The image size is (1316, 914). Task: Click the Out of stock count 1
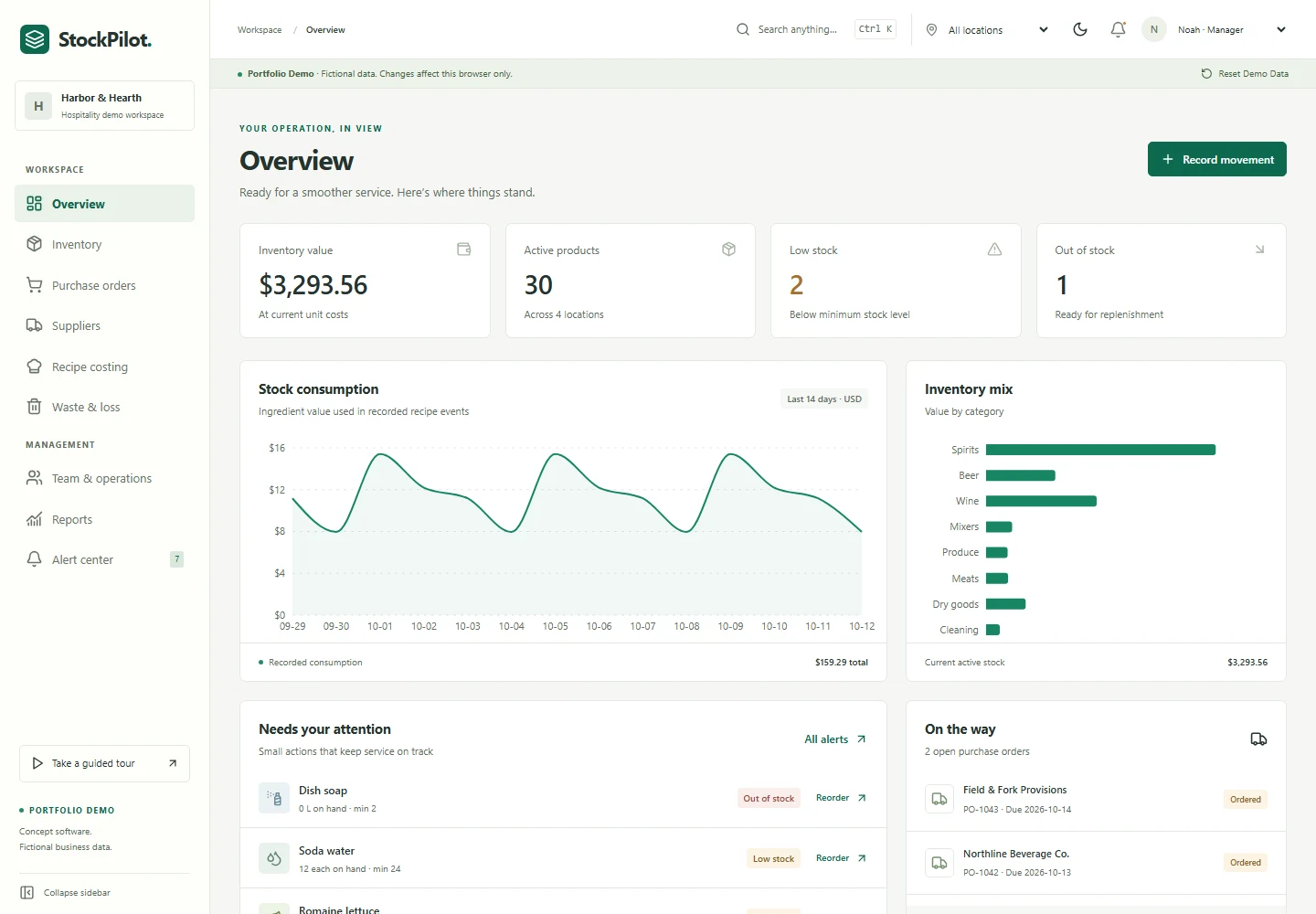click(1062, 285)
